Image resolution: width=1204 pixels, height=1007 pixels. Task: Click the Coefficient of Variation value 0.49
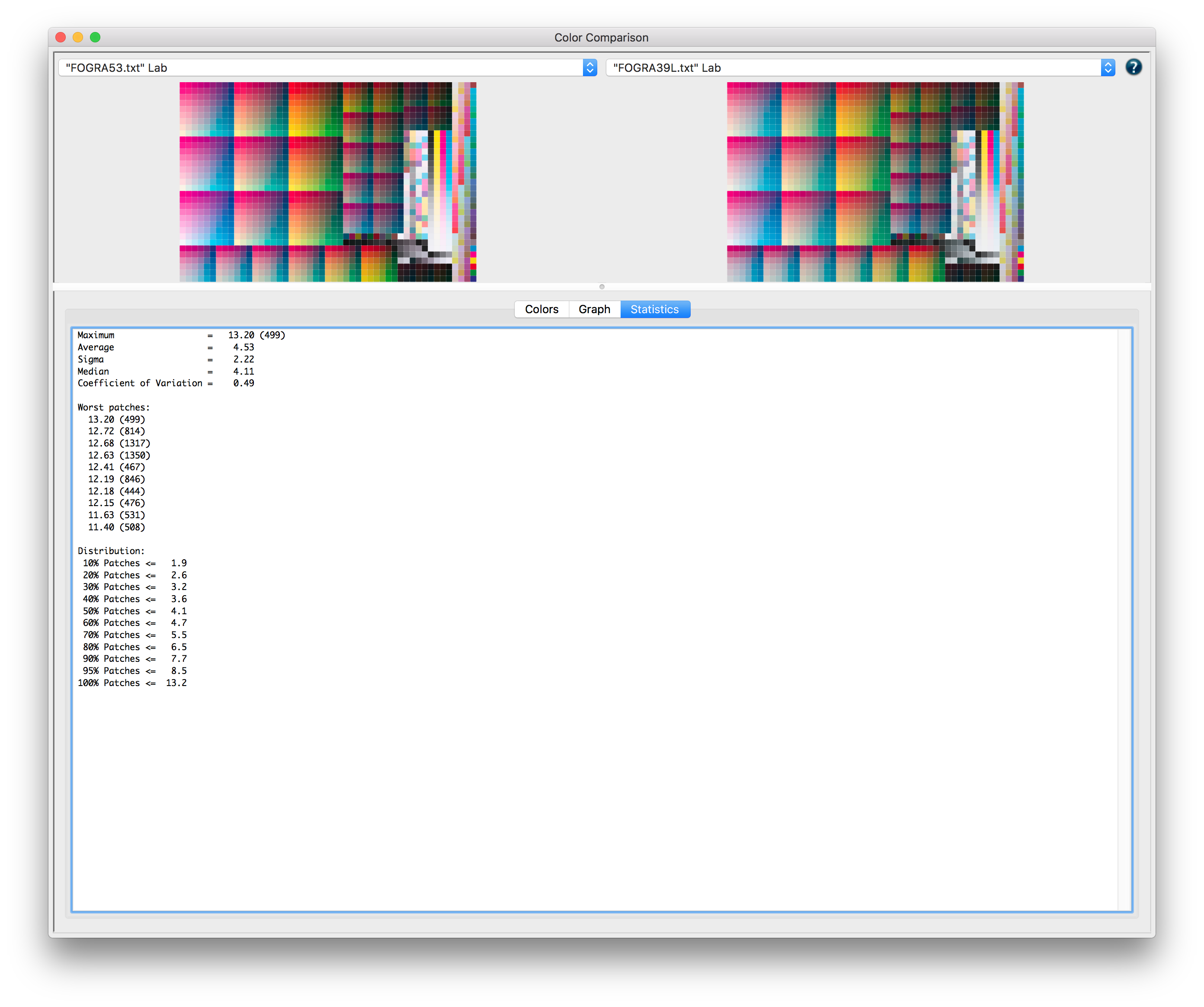(243, 383)
